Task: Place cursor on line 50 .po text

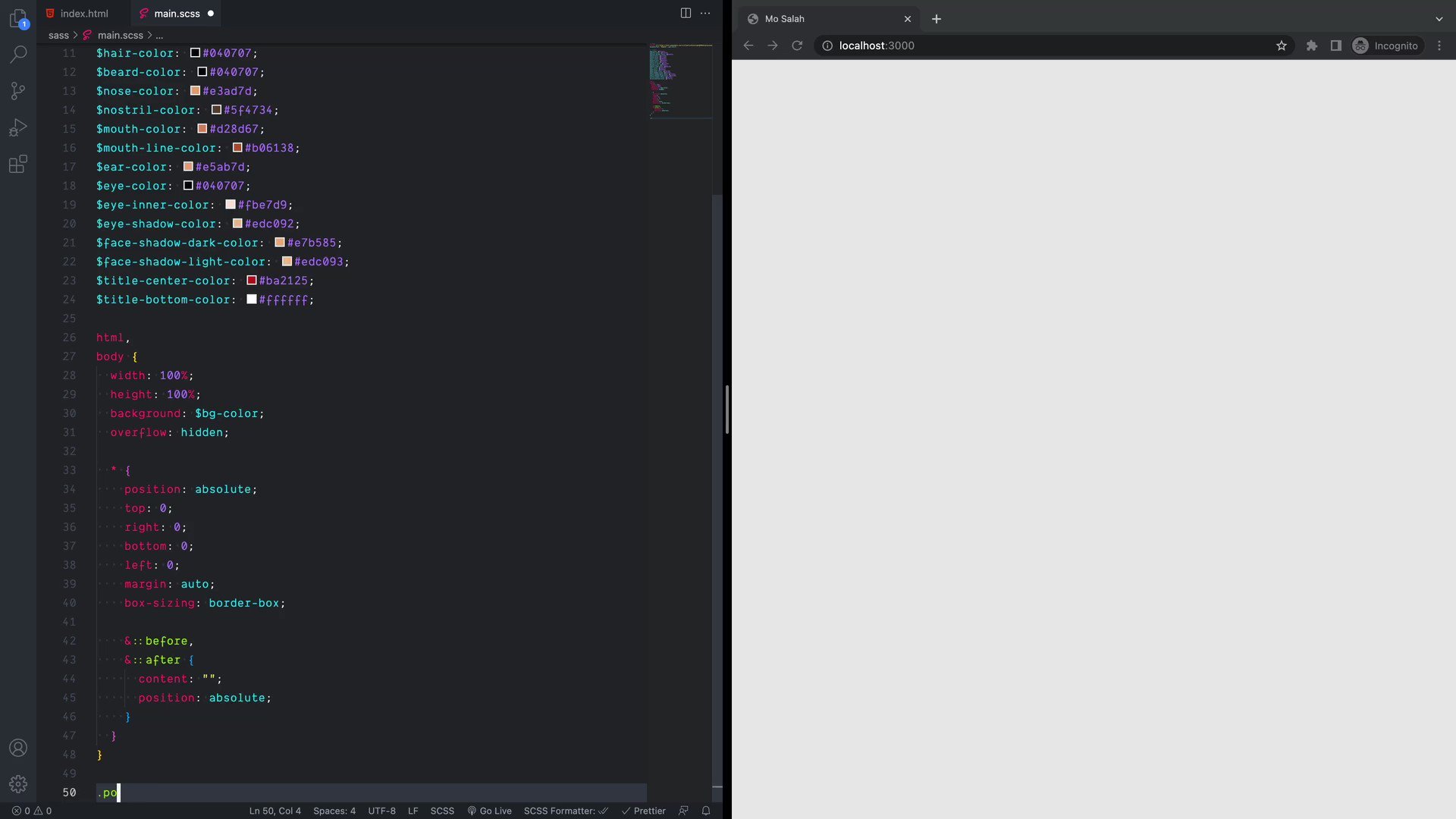Action: (107, 792)
